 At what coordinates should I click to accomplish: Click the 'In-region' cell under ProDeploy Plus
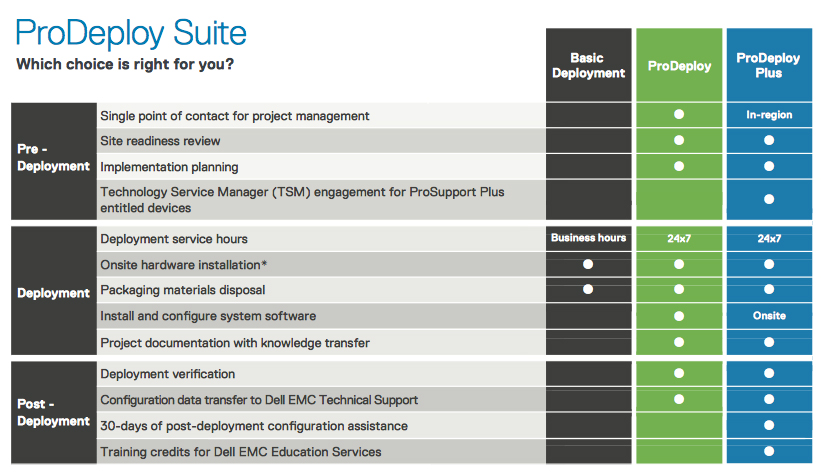(769, 115)
